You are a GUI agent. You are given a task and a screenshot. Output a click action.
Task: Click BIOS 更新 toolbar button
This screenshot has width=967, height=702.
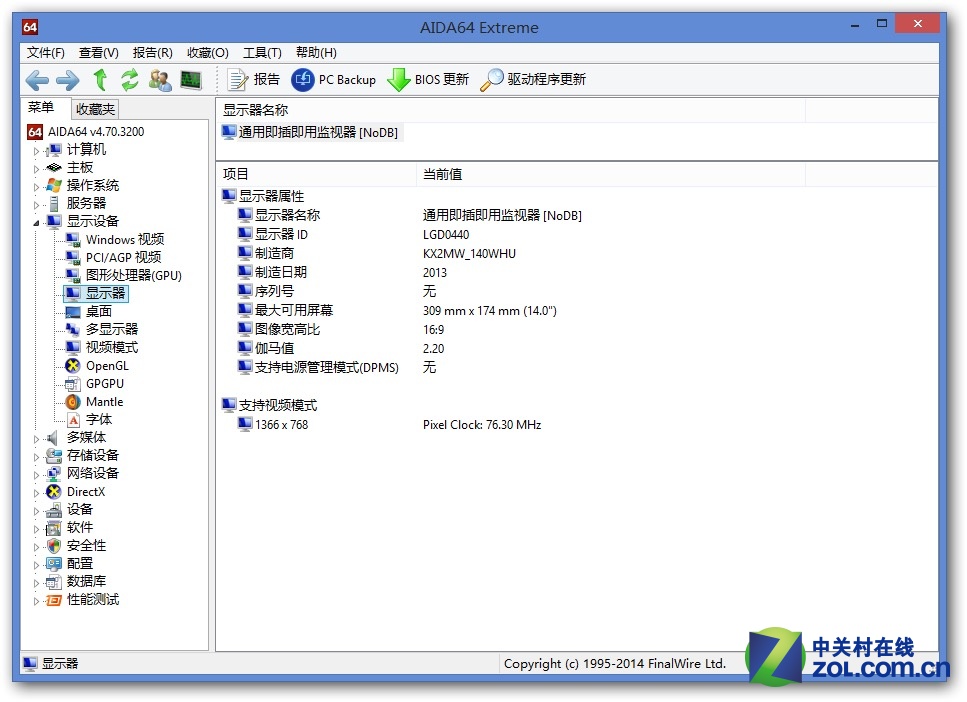428,80
